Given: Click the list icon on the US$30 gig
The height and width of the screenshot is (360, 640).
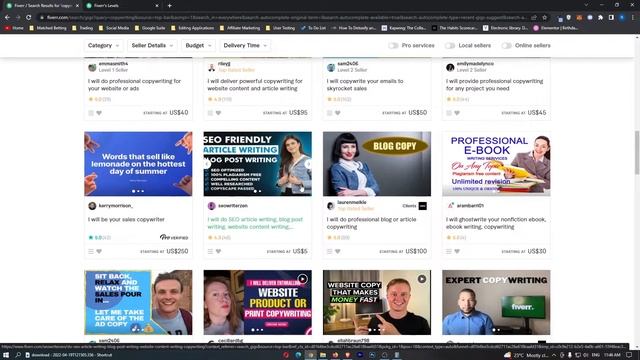Looking at the screenshot, I should (449, 251).
